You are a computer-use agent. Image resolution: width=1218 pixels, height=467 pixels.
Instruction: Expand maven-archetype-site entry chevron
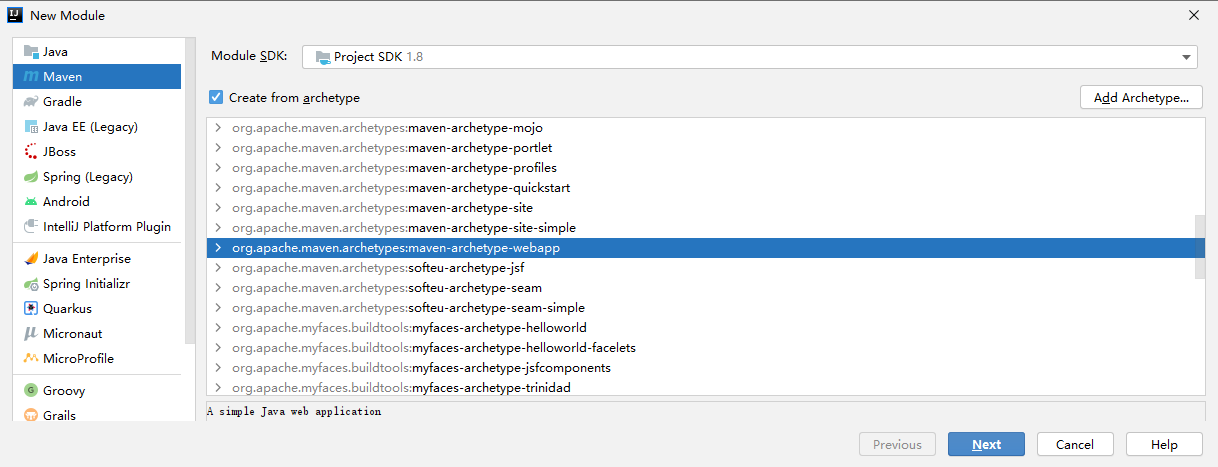tap(218, 208)
